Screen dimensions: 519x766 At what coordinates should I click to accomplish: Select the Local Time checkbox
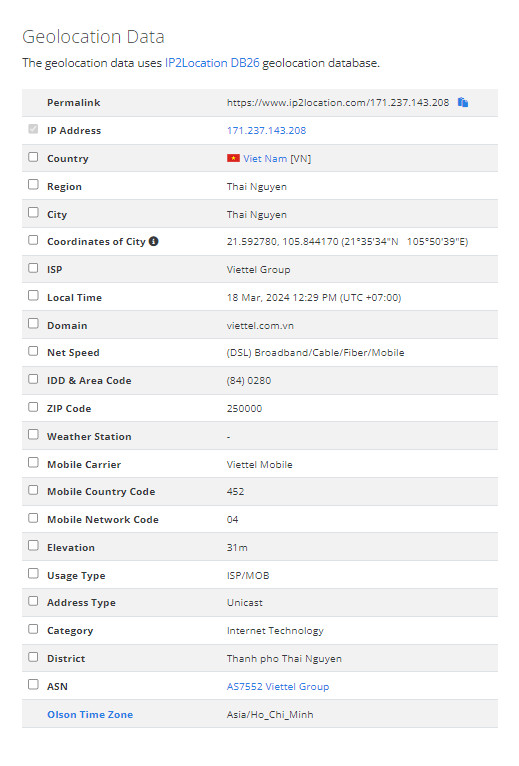point(33,296)
